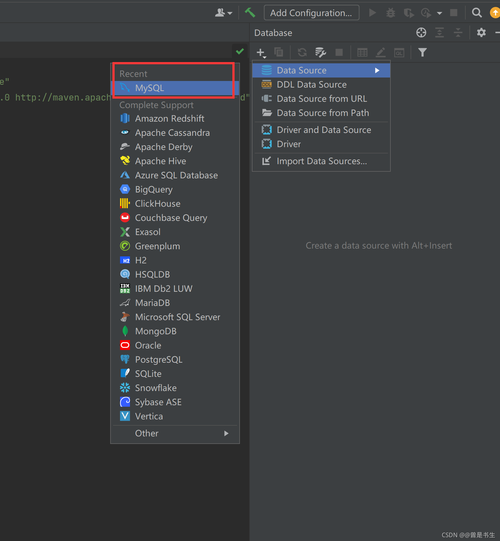The image size is (500, 541).
Task: Choose Import Data Sources option
Action: pos(321,161)
